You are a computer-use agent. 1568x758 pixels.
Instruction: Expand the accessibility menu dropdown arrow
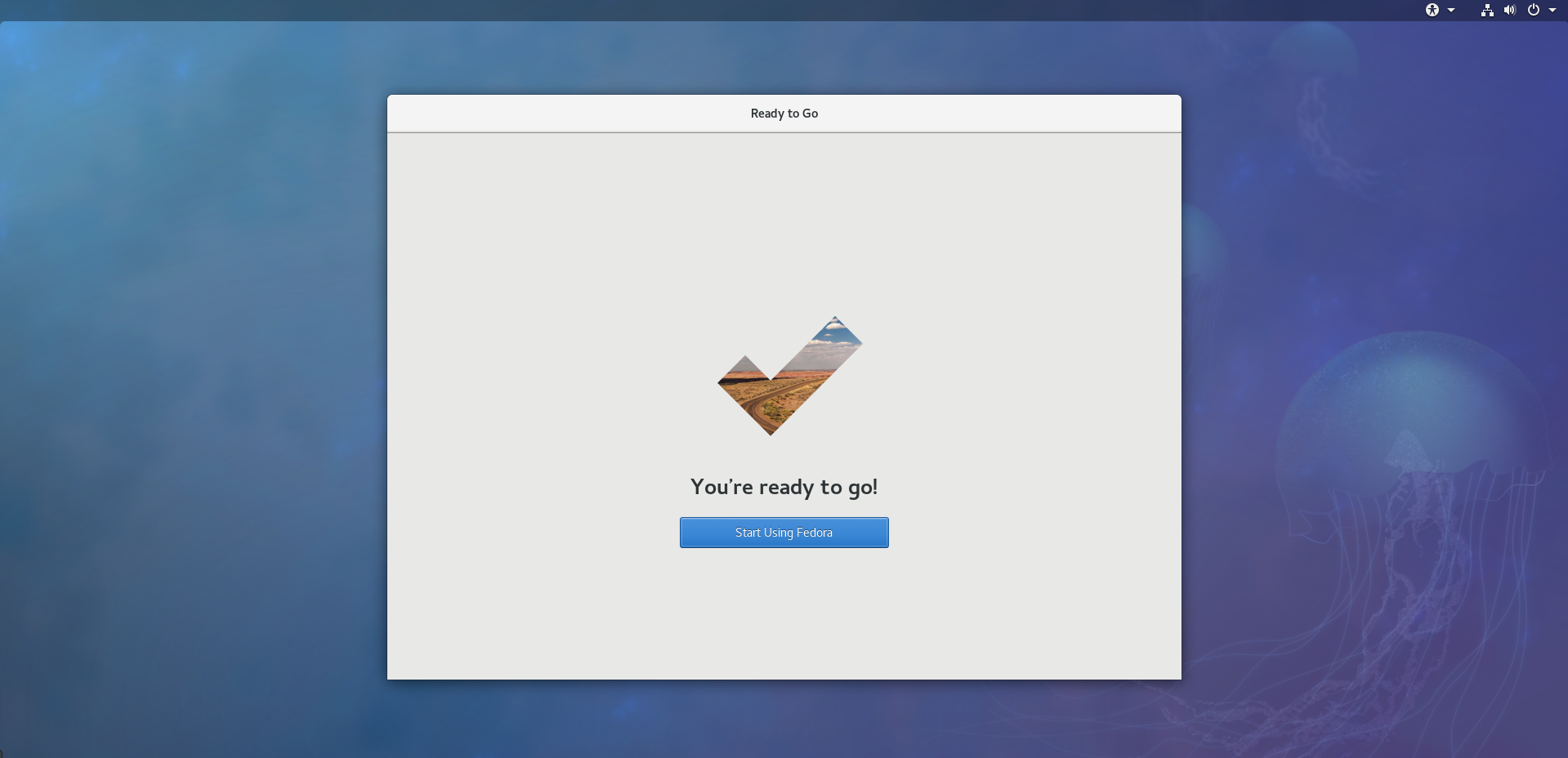click(x=1451, y=11)
